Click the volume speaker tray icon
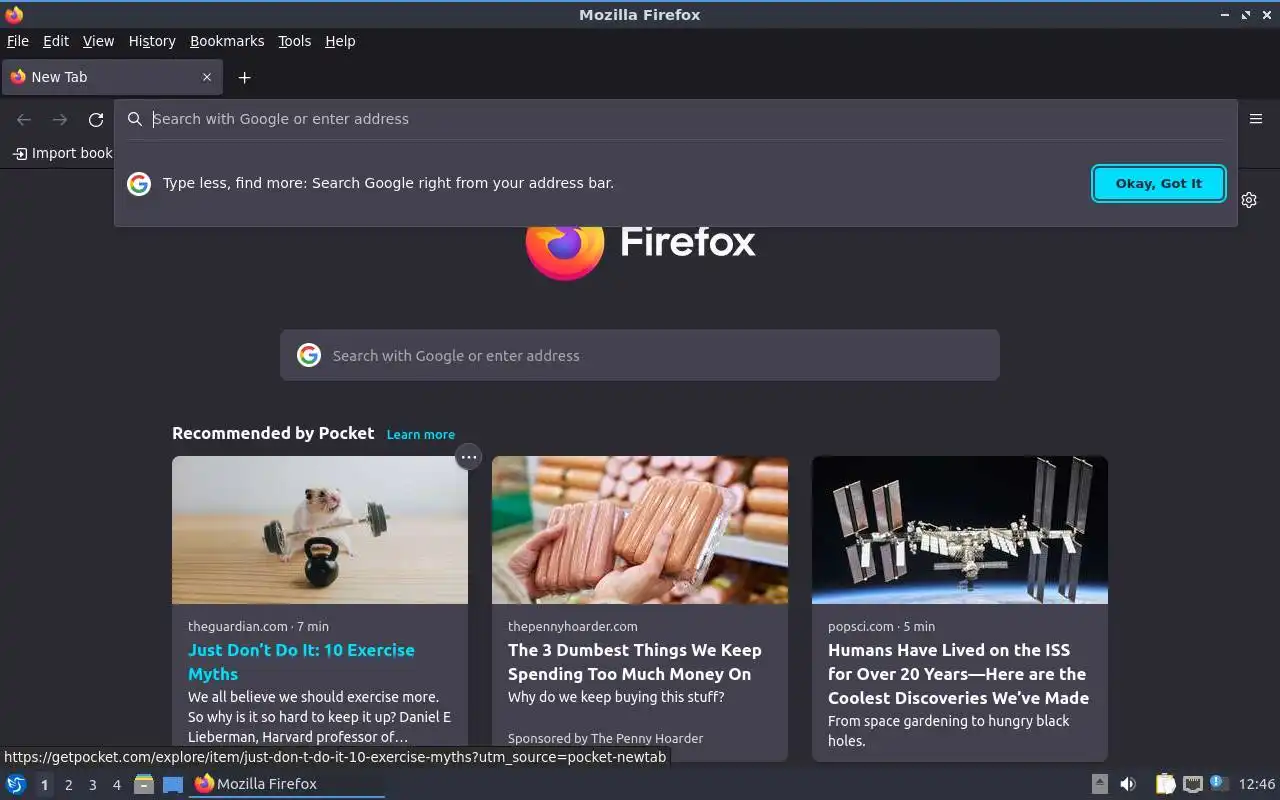Screen dimensions: 1280x800 (1128, 784)
